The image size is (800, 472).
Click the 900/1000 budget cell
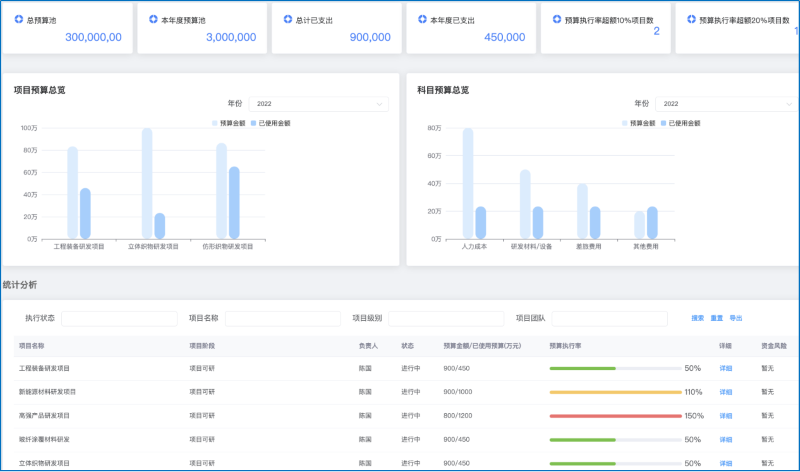point(458,392)
